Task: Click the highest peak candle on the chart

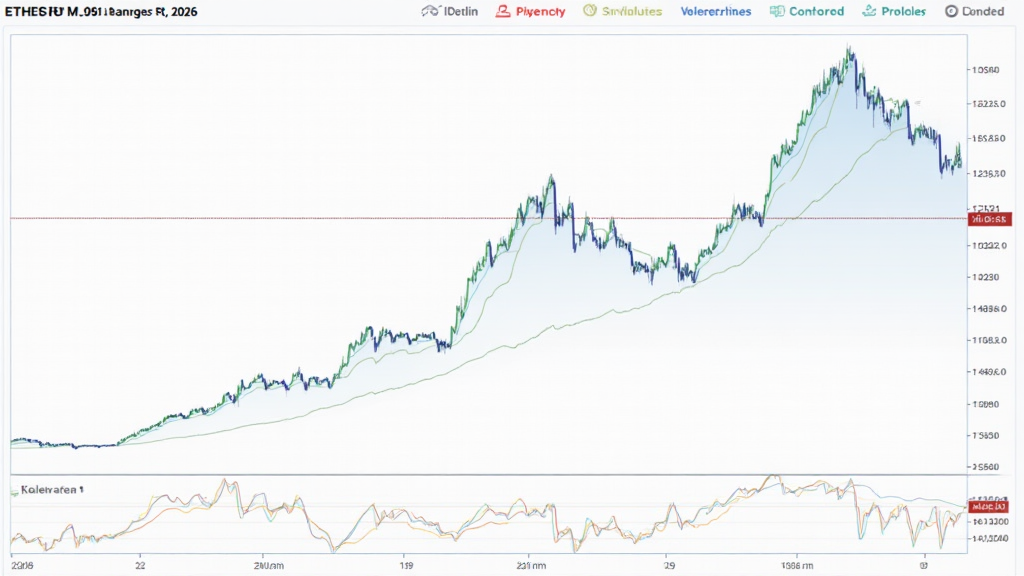Action: 849,50
